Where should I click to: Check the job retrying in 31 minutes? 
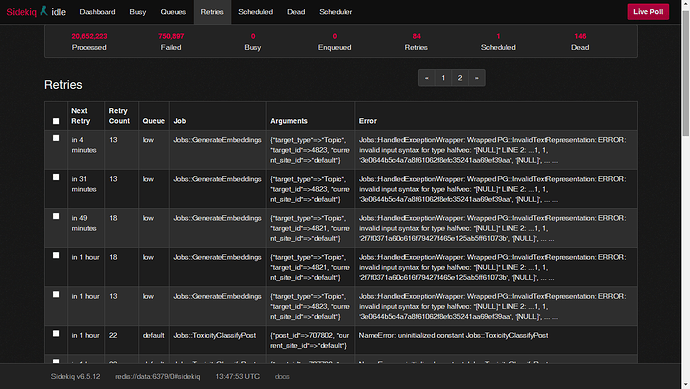56,177
